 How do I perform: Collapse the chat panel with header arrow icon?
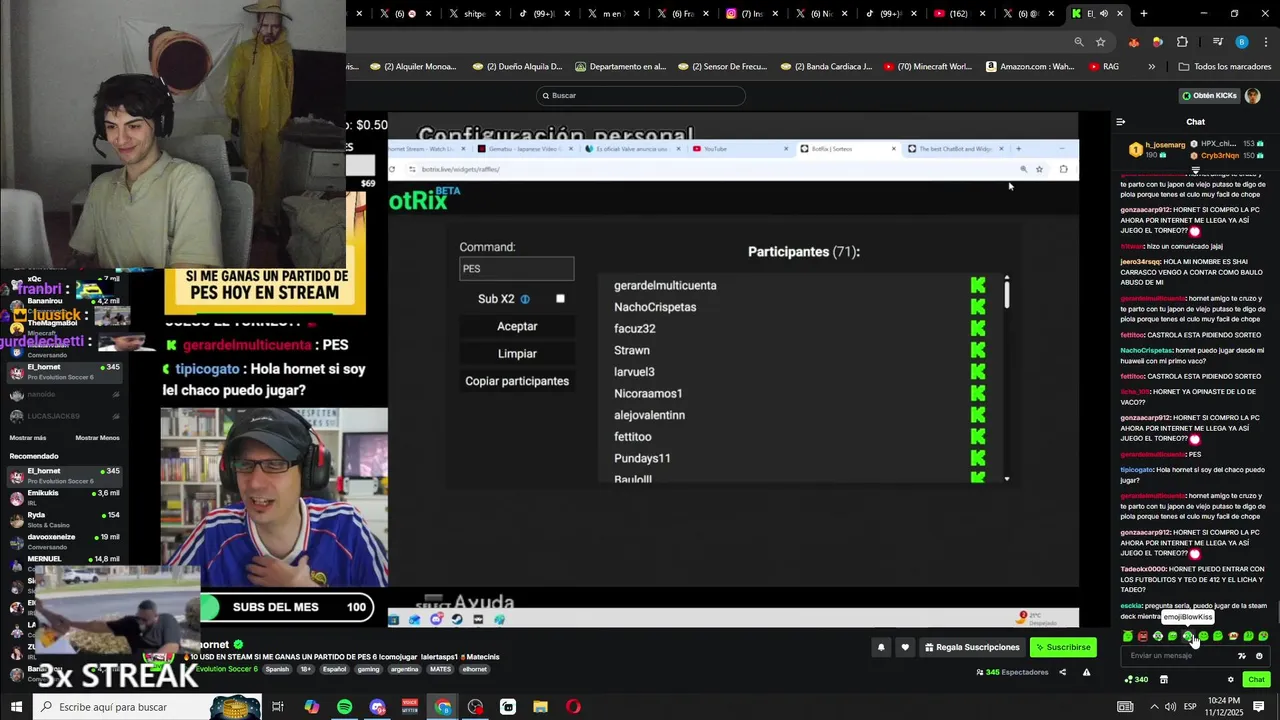click(x=1121, y=122)
